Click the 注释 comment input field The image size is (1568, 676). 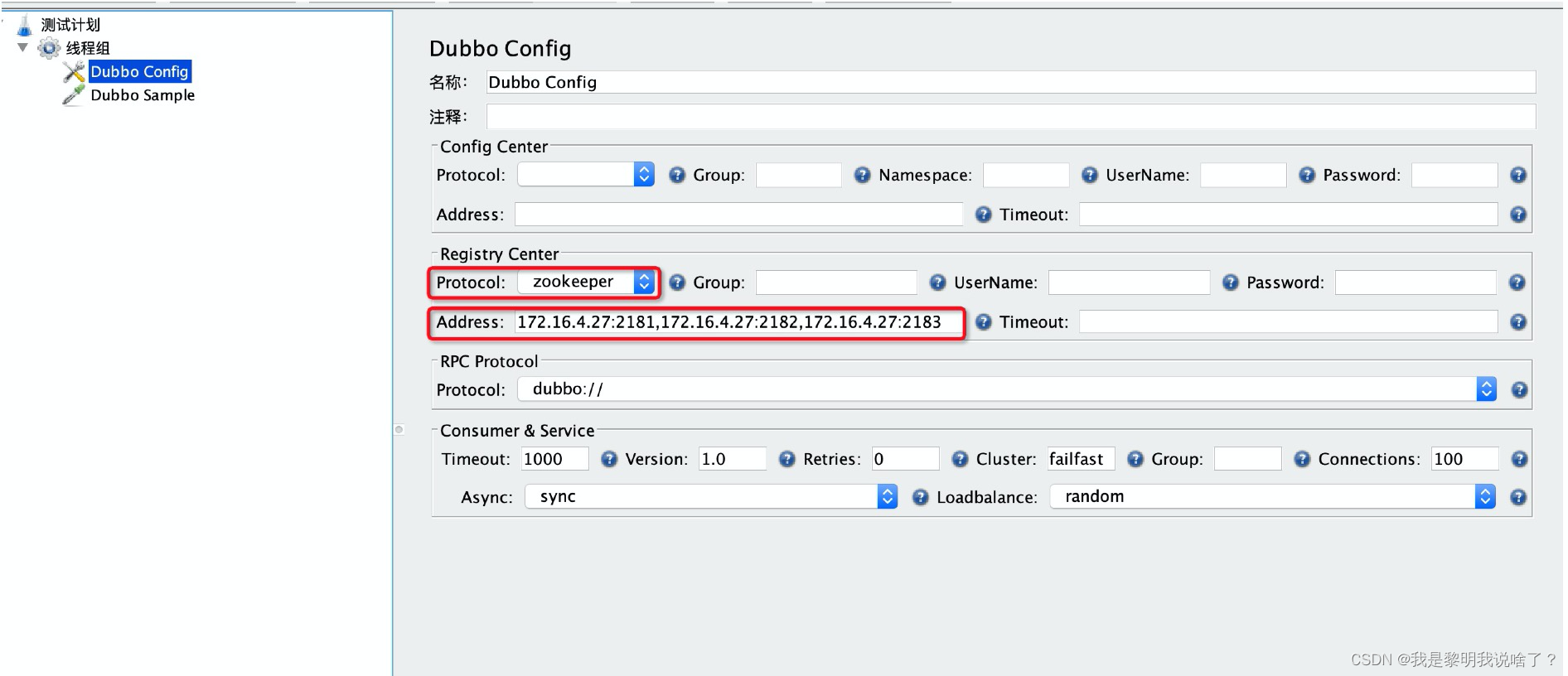click(x=1011, y=117)
